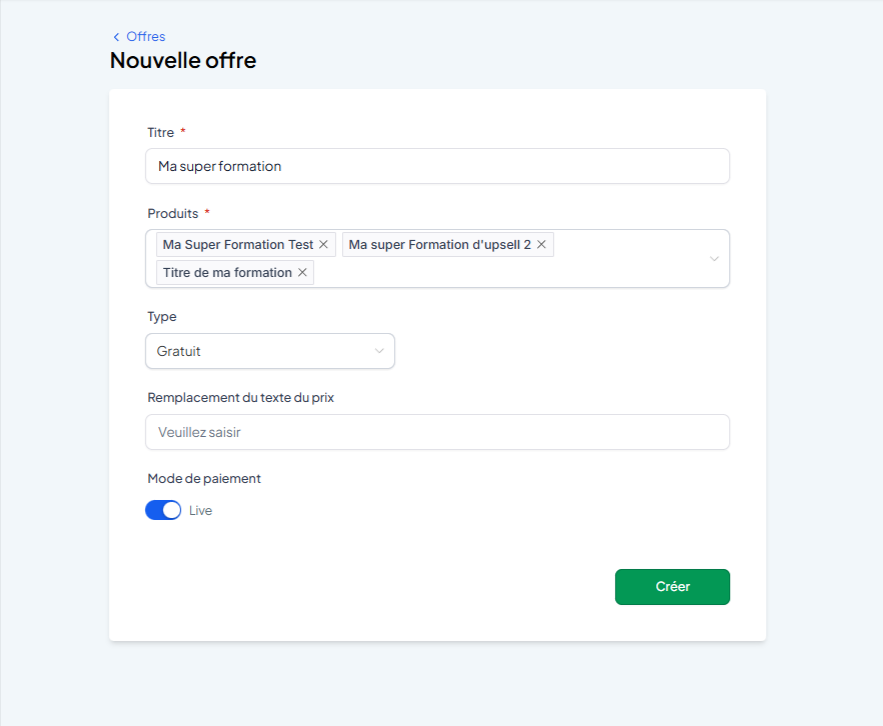Image resolution: width=883 pixels, height=726 pixels.
Task: Click the Mode de paiement label
Action: click(204, 479)
